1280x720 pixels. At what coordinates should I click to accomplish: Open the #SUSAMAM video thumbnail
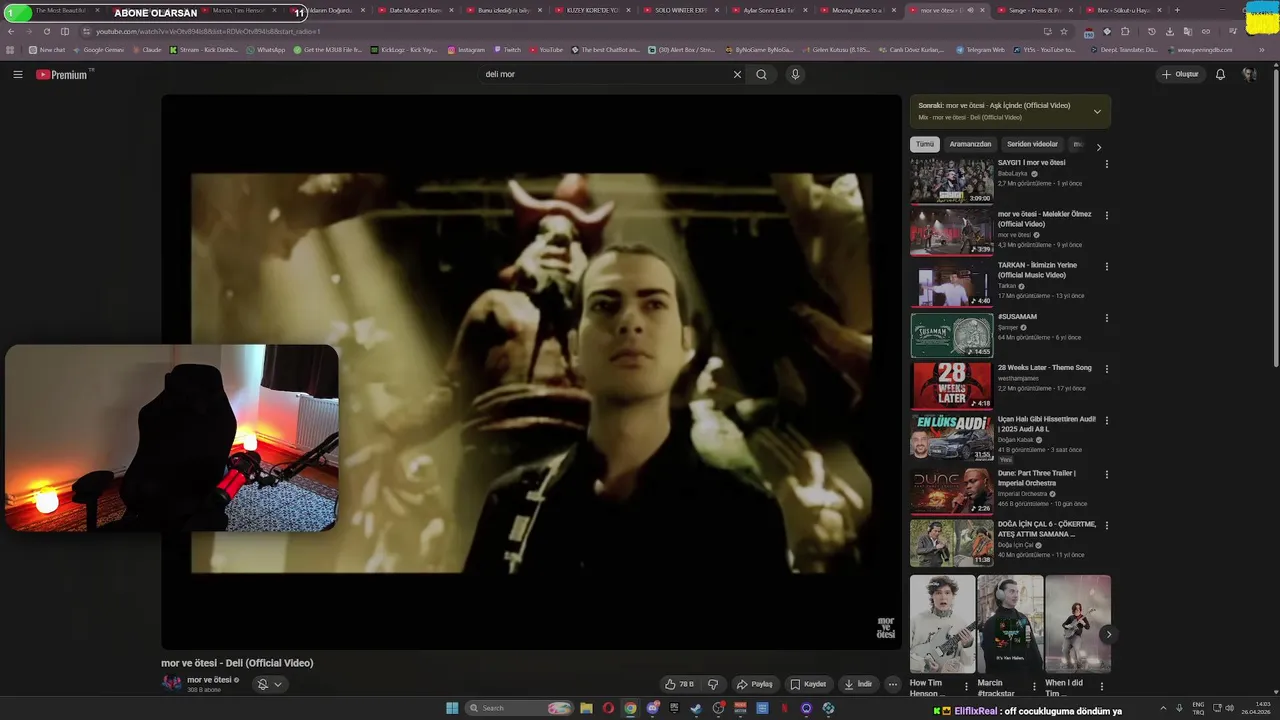pos(951,335)
